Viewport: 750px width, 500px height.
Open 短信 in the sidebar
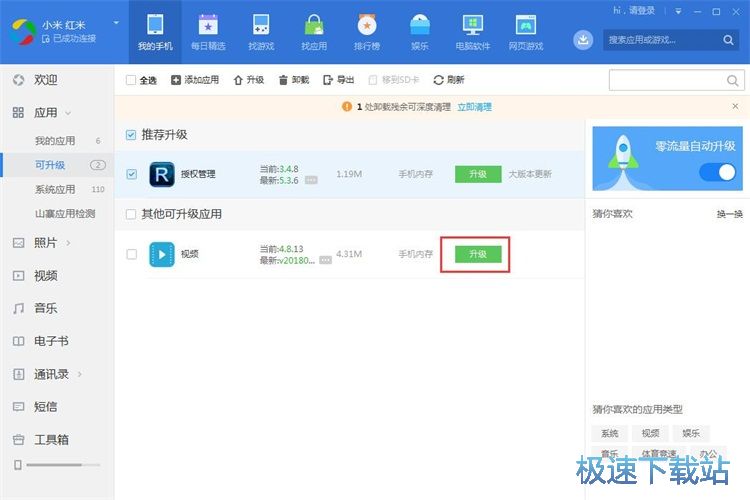click(45, 407)
